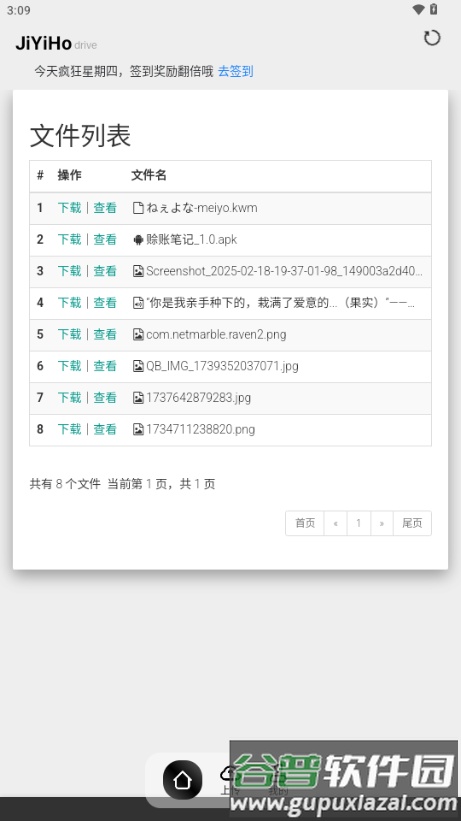
Task: Download the file in row 4
Action: (x=69, y=303)
